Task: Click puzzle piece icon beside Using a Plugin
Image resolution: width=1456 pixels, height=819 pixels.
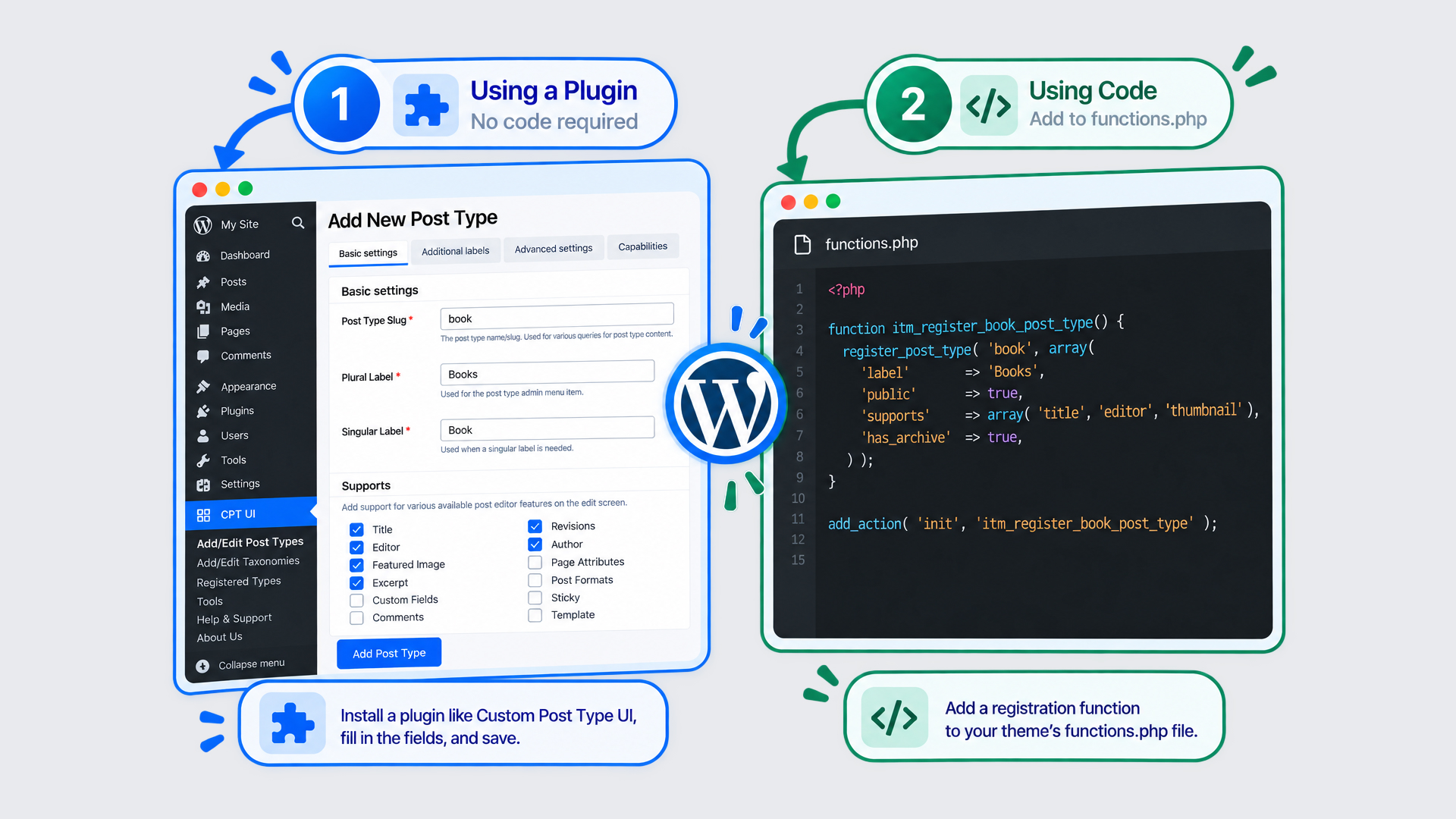Action: coord(426,105)
